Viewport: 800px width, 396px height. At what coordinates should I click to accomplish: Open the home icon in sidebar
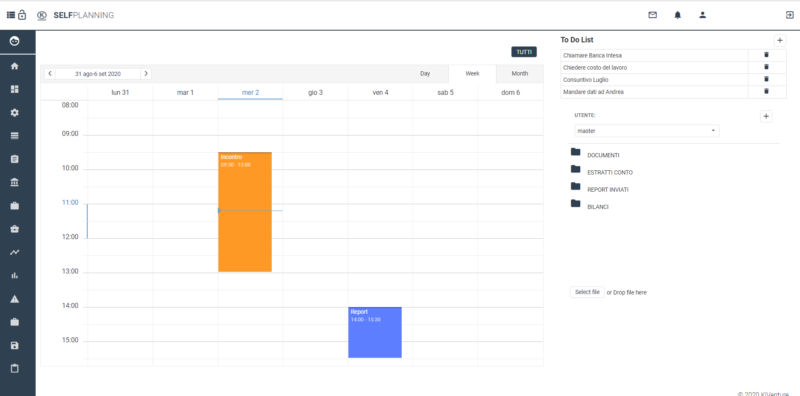click(x=14, y=66)
